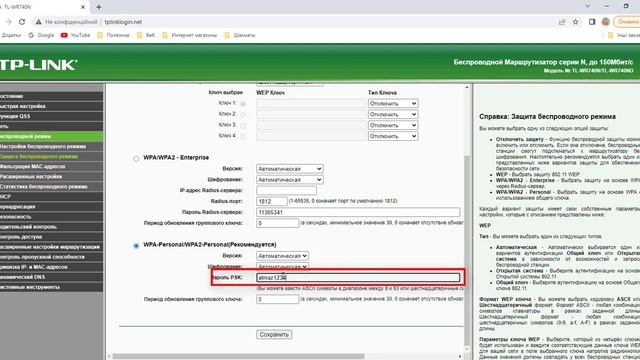Click the TP-LINK logo
This screenshot has width=640, height=360.
click(x=38, y=65)
